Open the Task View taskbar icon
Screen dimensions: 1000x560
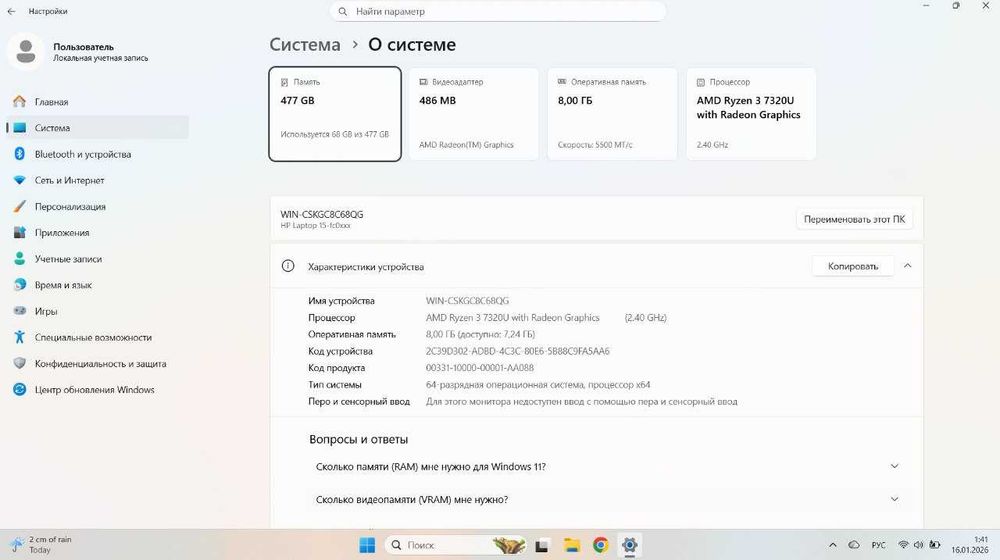542,545
